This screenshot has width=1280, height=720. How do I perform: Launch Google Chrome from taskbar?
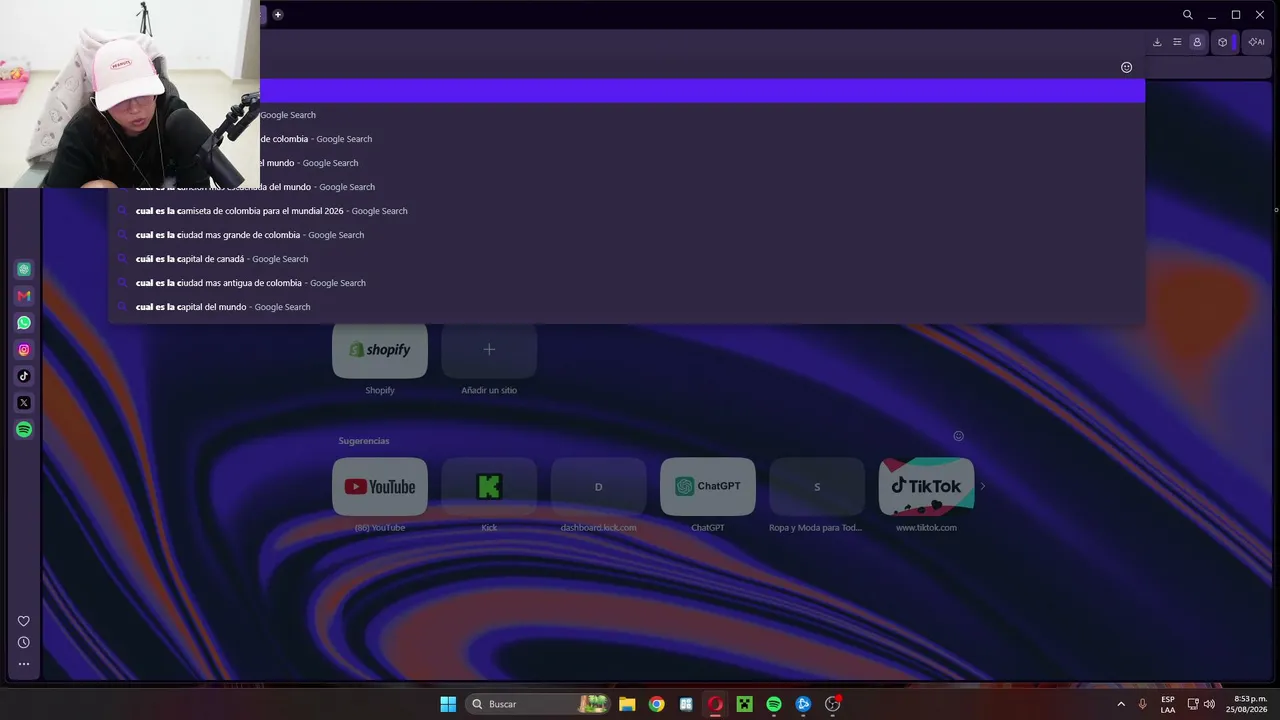pyautogui.click(x=656, y=704)
